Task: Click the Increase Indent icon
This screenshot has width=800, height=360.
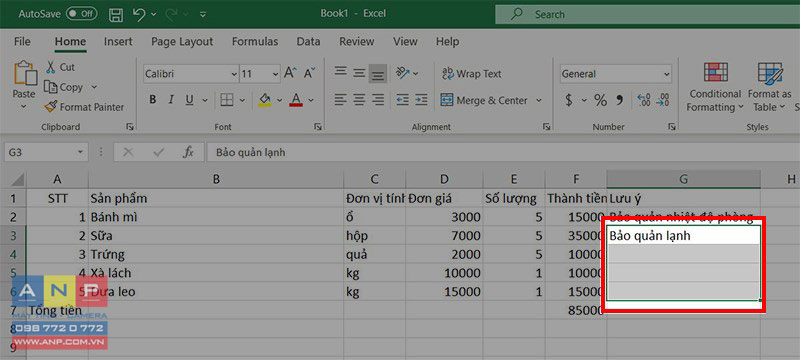Action: (x=421, y=100)
